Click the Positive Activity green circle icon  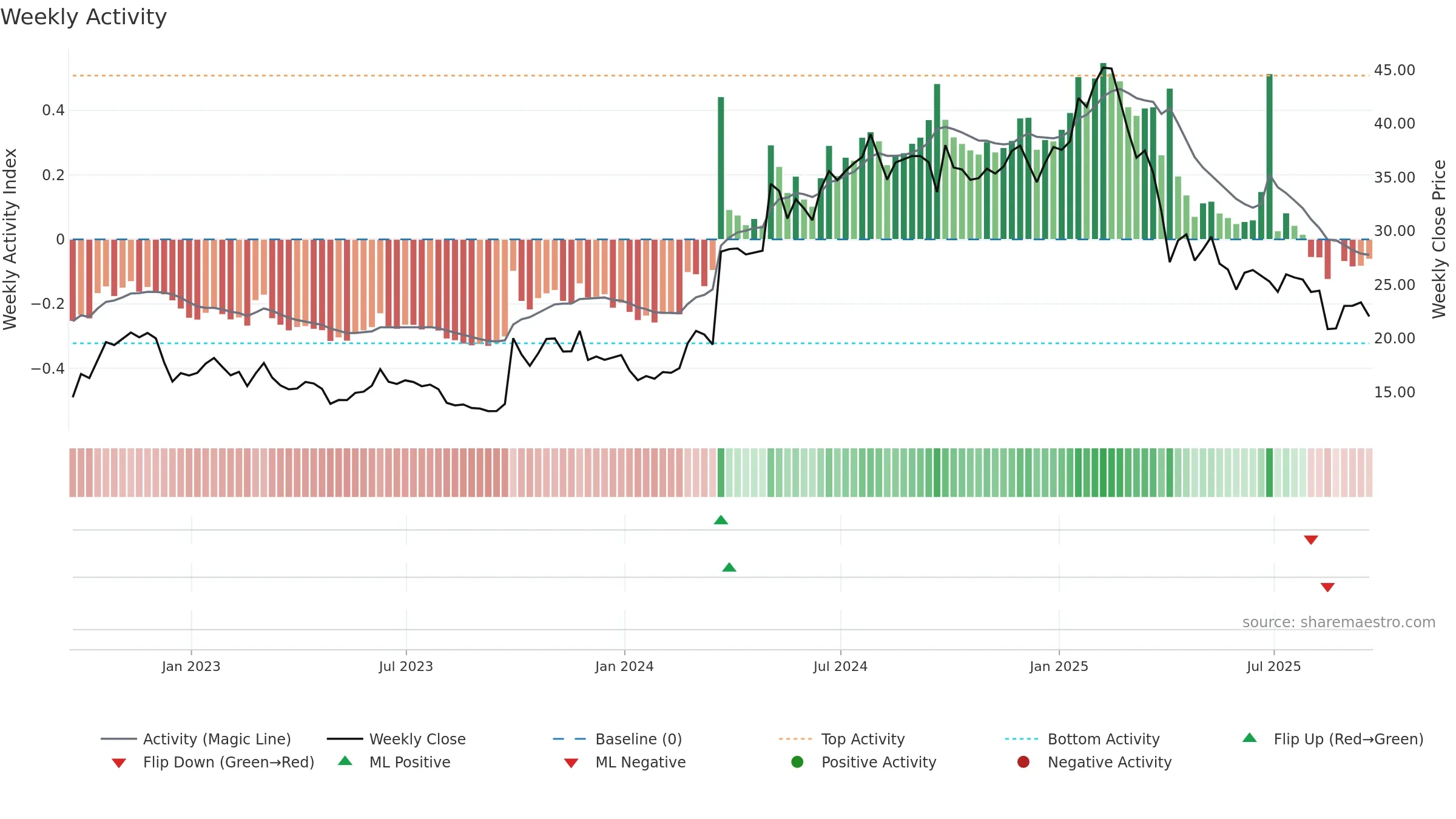(x=797, y=761)
